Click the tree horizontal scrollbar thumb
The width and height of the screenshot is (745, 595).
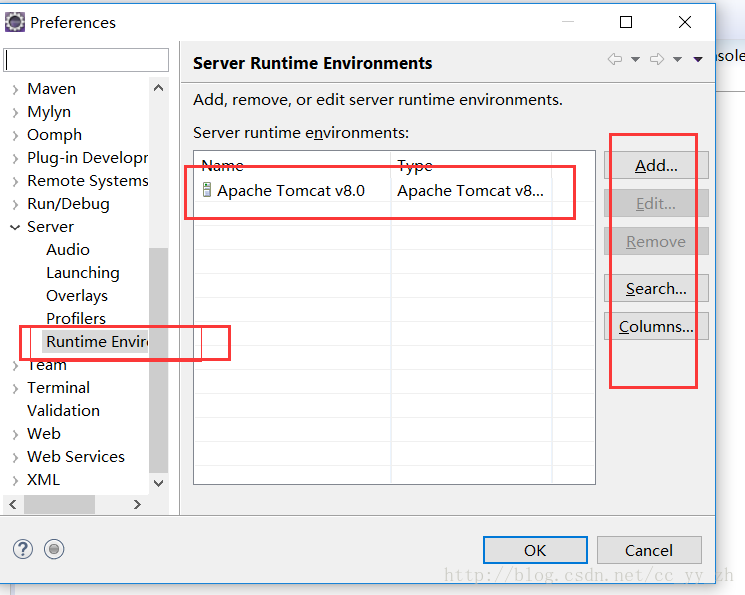[59, 504]
